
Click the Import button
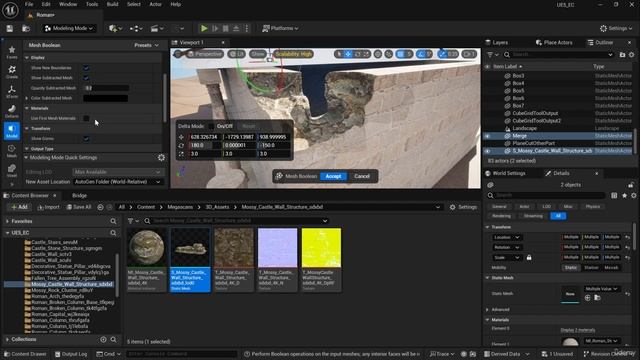pos(49,207)
